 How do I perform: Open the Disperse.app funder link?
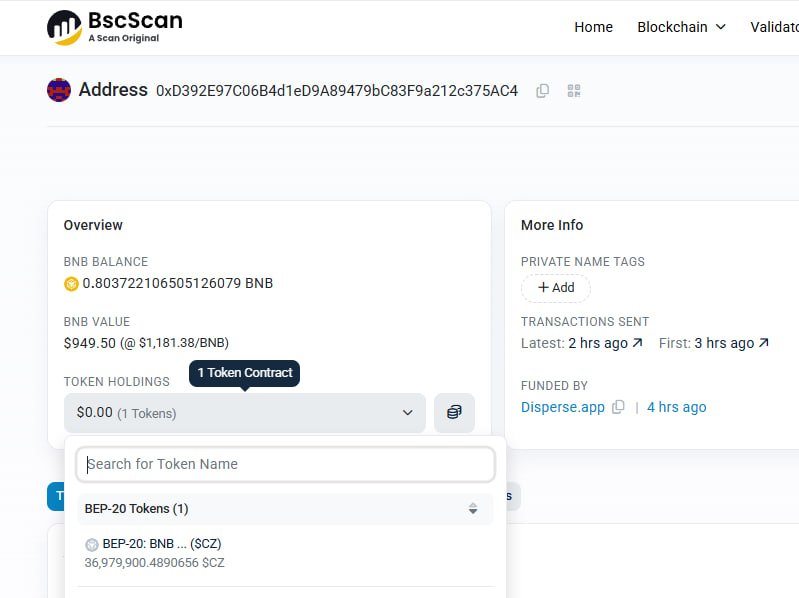(x=563, y=407)
